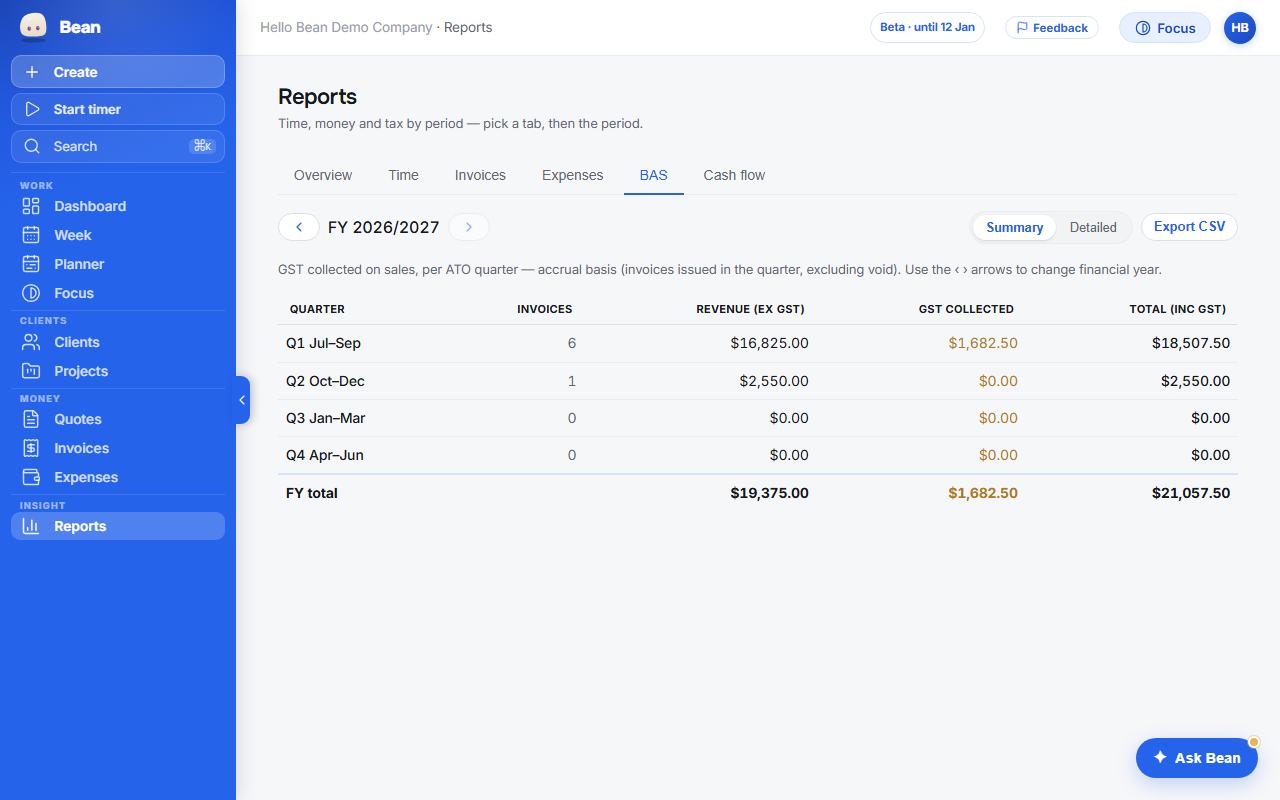Open the Invoices report tab

(x=480, y=175)
